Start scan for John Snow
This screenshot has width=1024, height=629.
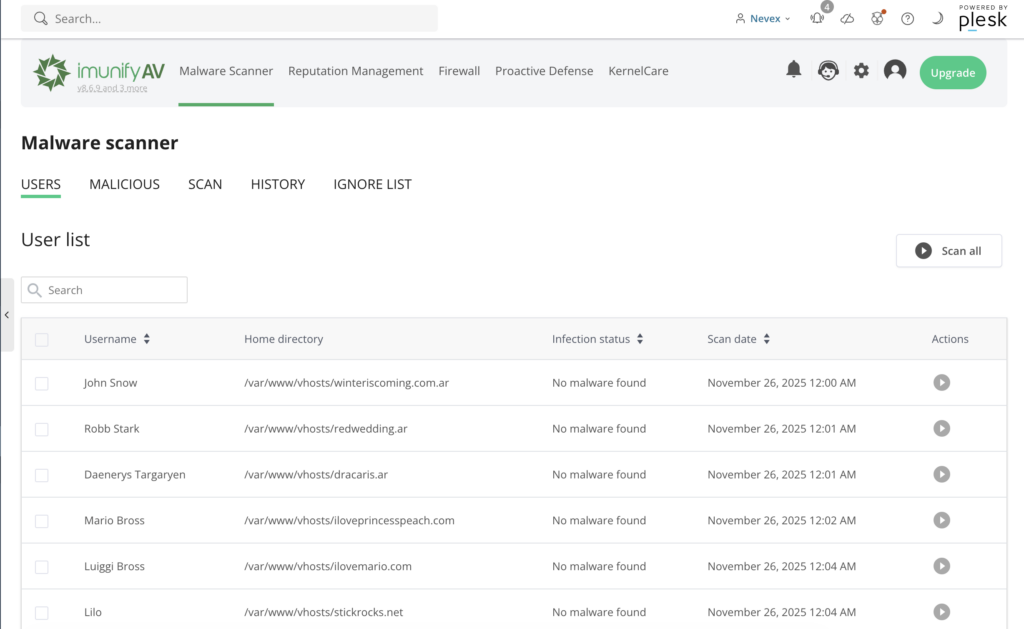pyautogui.click(x=941, y=383)
